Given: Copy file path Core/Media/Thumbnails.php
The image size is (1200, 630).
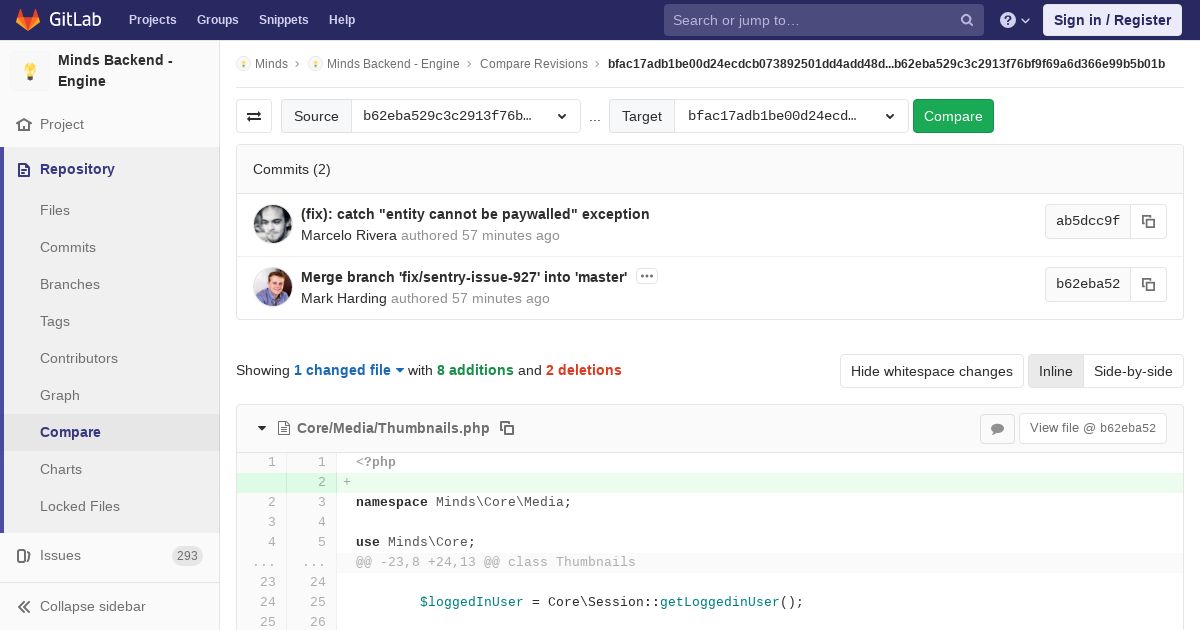Looking at the screenshot, I should coord(507,428).
